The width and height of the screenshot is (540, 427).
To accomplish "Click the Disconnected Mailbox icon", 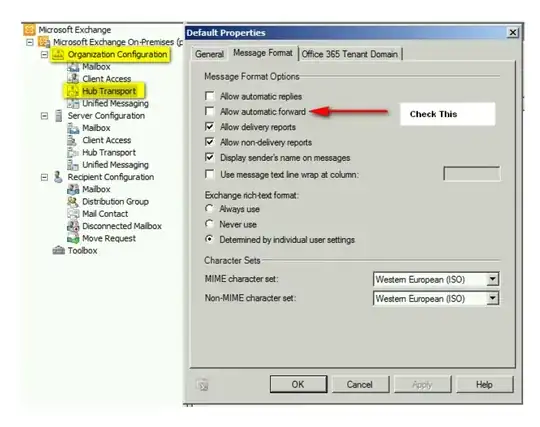I will coord(73,226).
